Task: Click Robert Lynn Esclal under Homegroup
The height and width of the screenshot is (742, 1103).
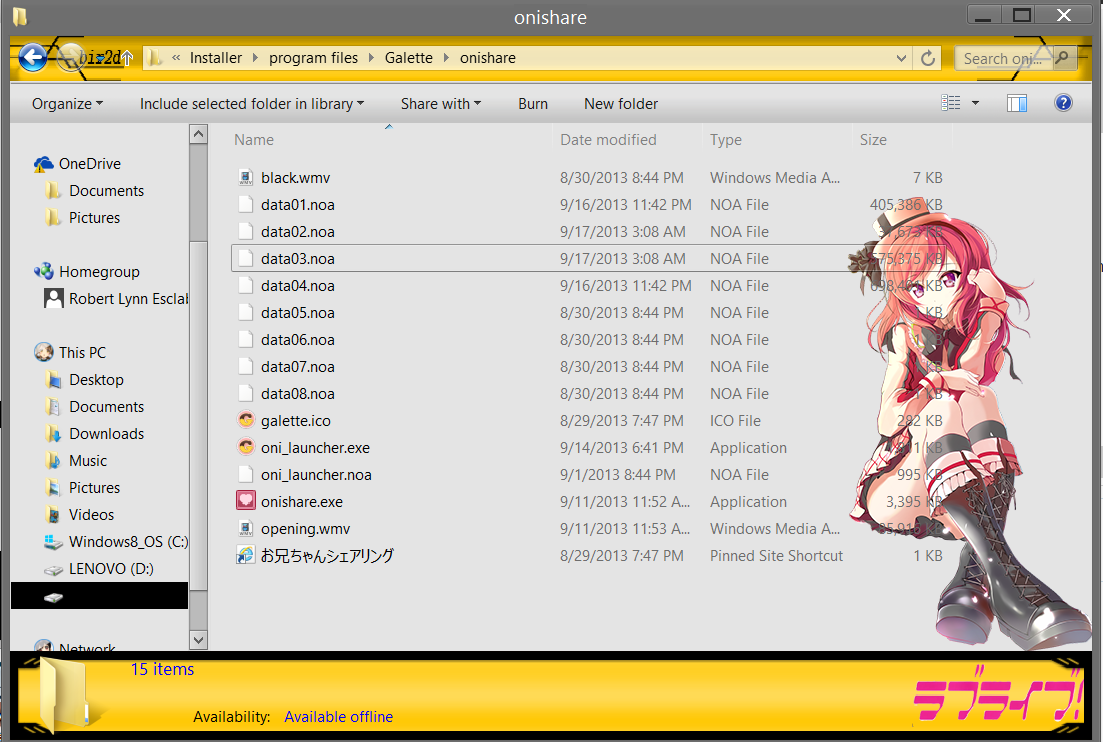Action: (128, 299)
